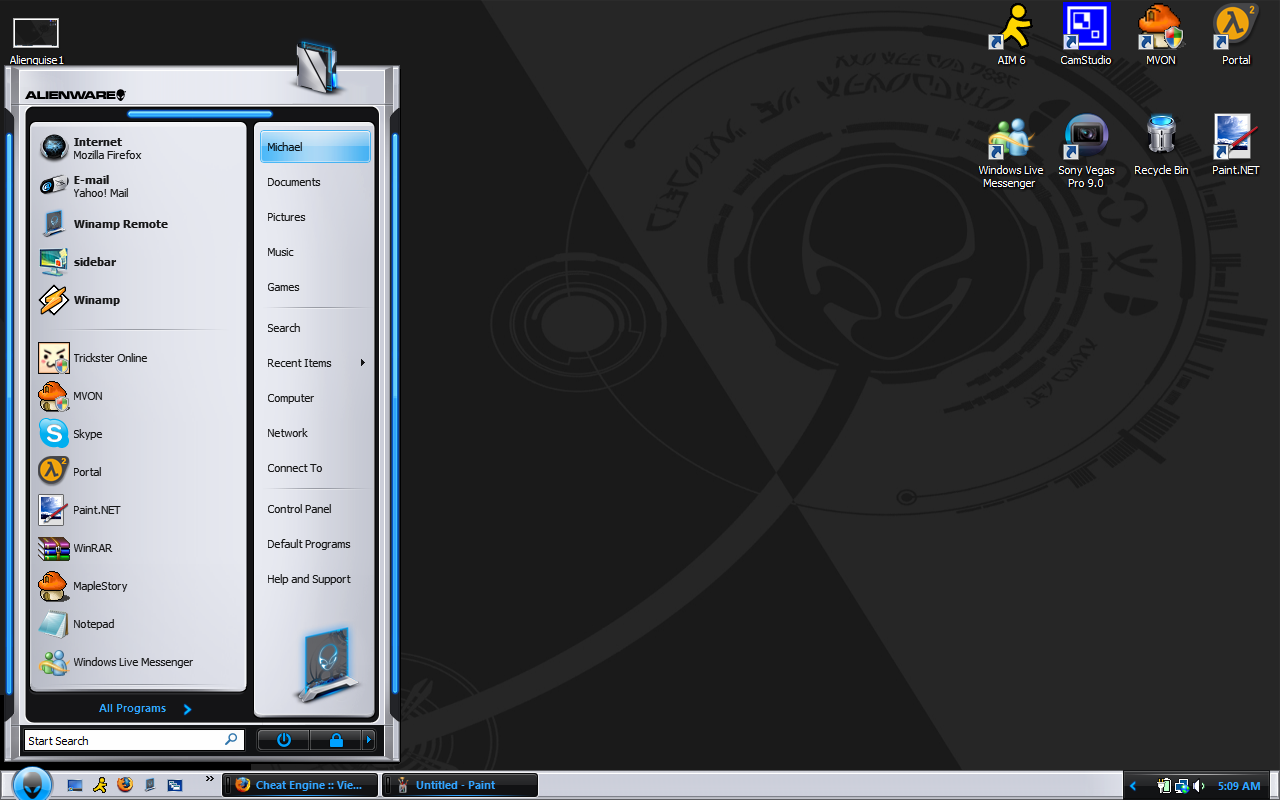Click the All Programs link
1280x800 pixels.
point(132,707)
